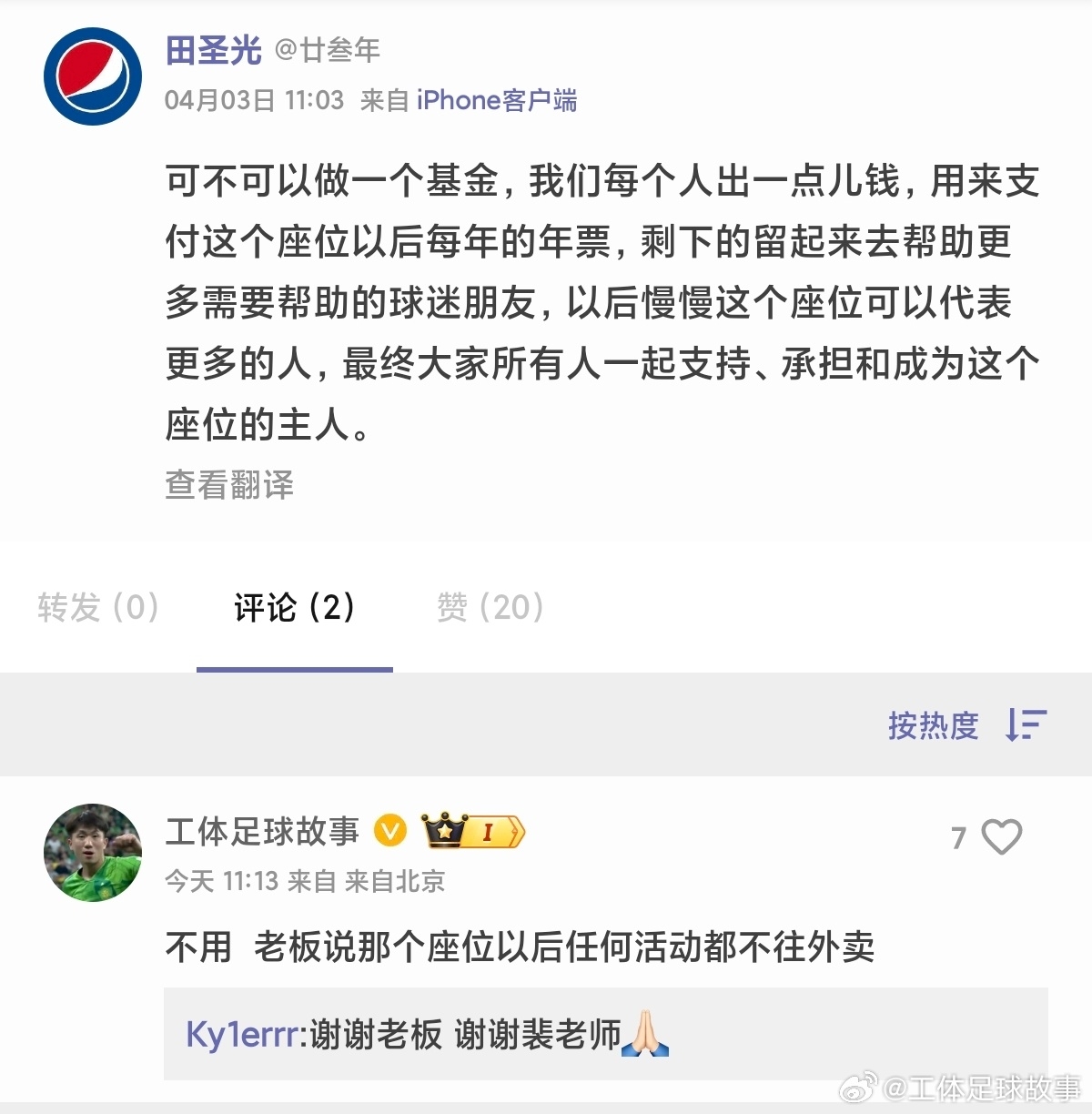Click the comment text starting with 不用 老板说
The image size is (1092, 1114).
point(520,947)
